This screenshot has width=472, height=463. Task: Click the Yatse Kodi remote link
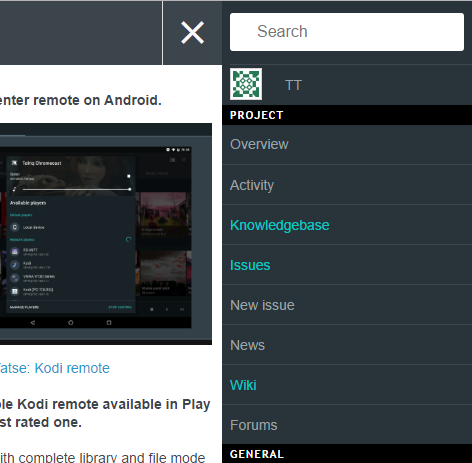point(55,368)
